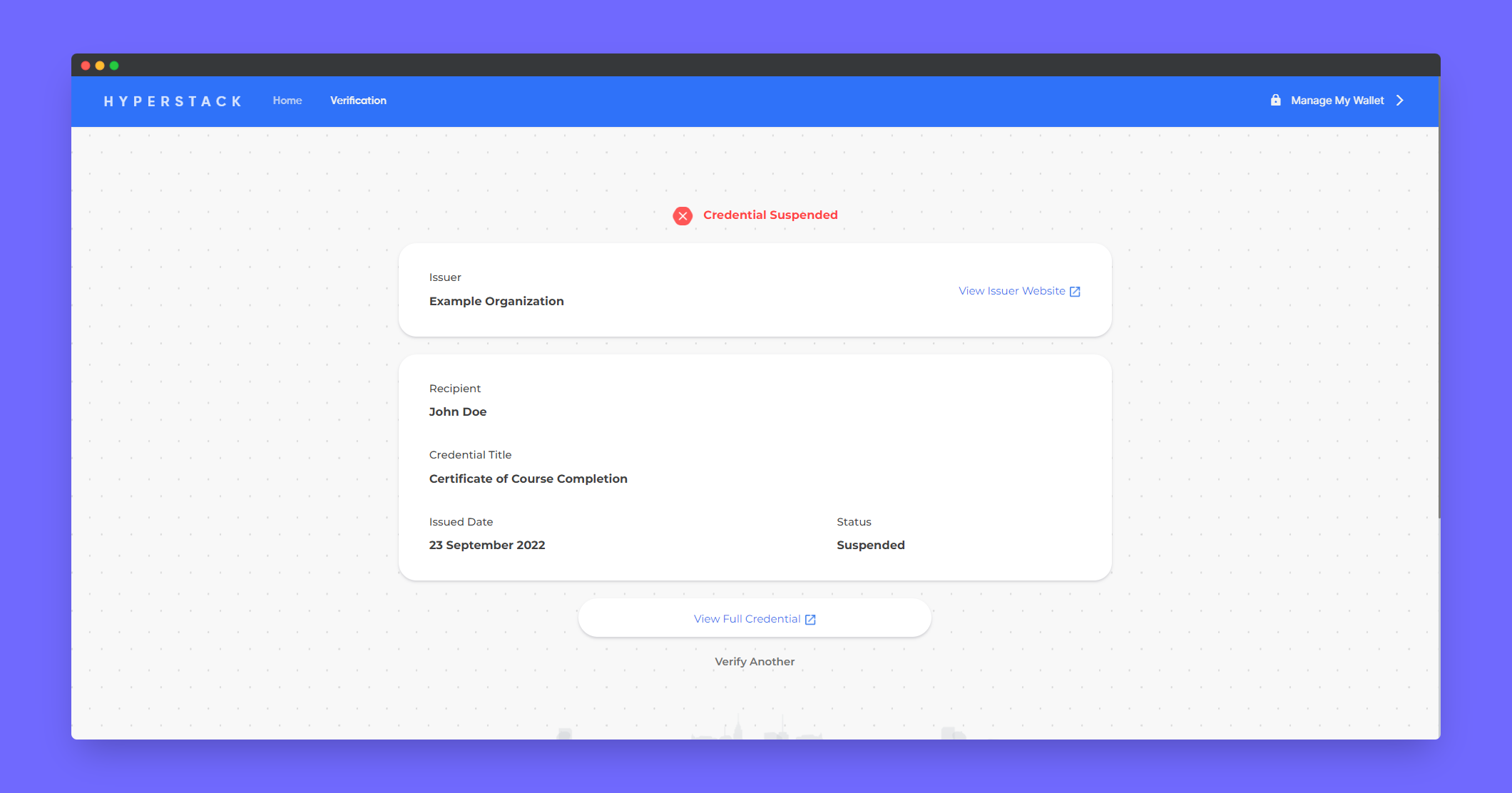
Task: Click the red close window dot
Action: coord(86,66)
